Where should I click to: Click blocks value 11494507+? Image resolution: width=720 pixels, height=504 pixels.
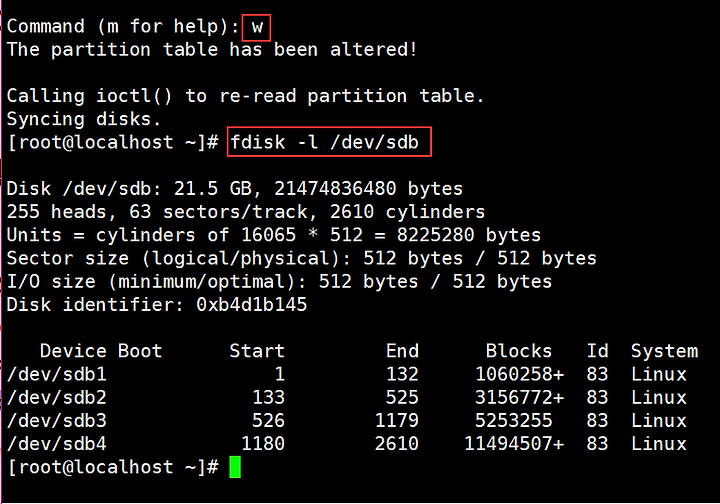514,443
